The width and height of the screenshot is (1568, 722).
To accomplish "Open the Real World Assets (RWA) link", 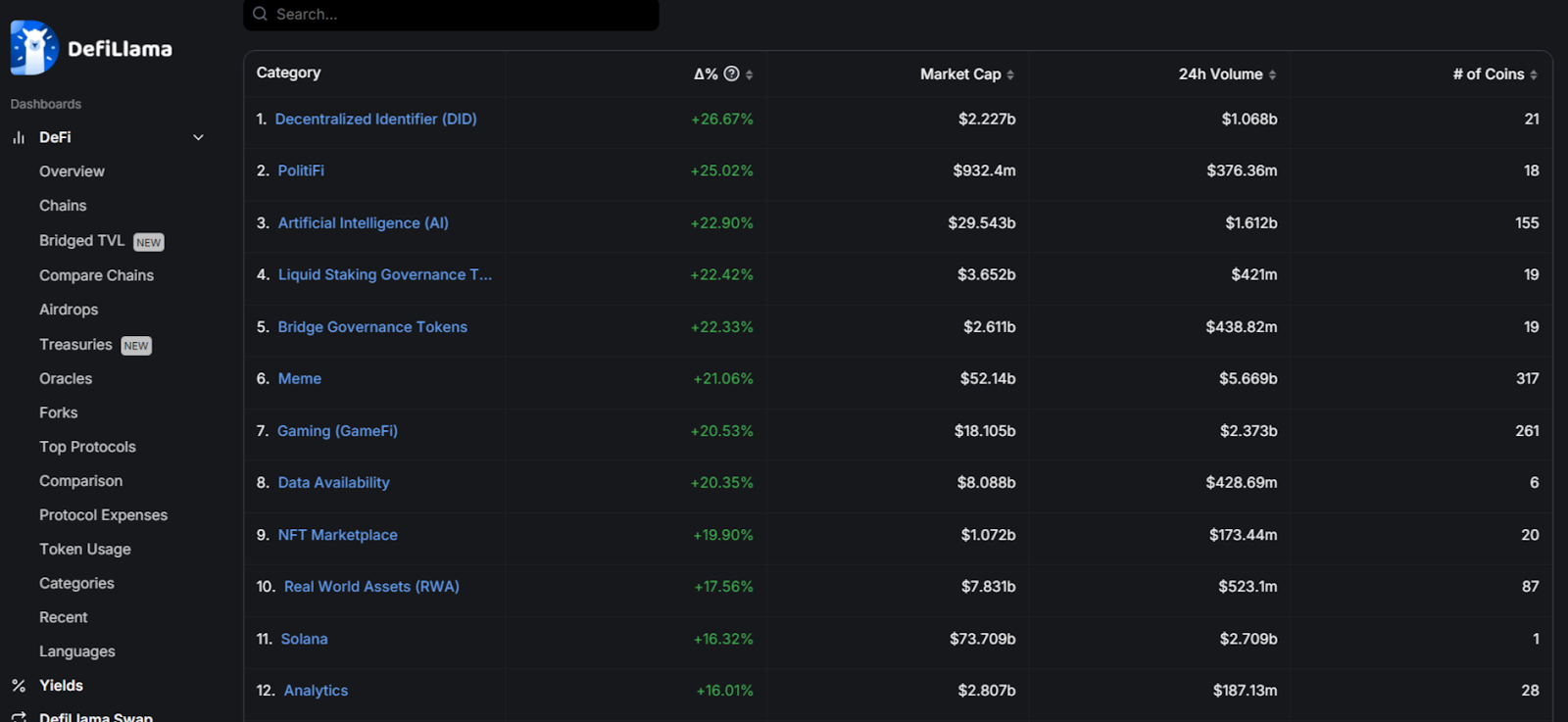I will click(371, 587).
